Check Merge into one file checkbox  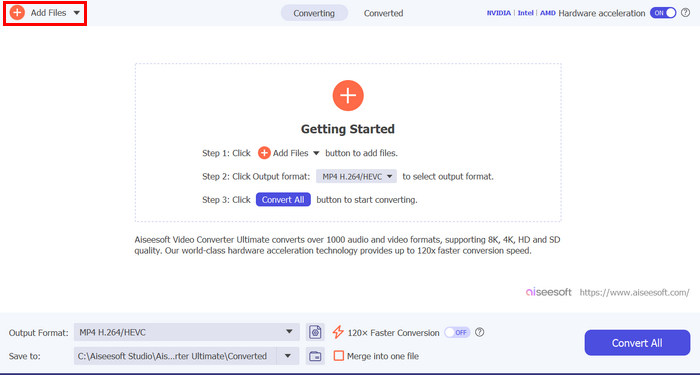pos(339,356)
